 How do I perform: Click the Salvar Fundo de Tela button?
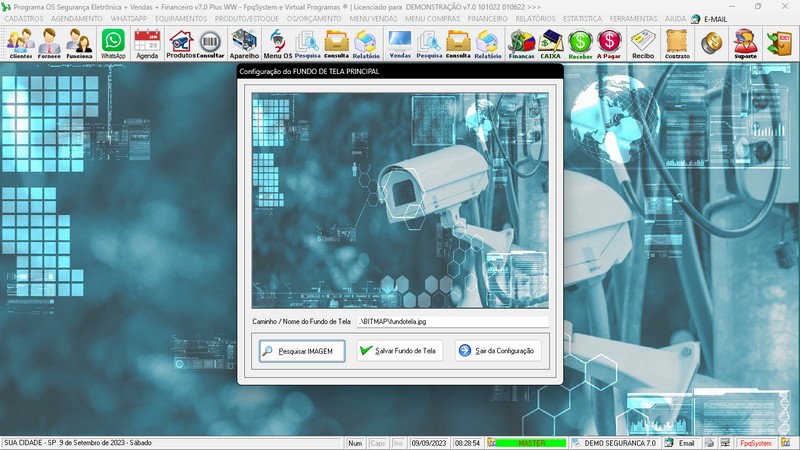(x=399, y=351)
